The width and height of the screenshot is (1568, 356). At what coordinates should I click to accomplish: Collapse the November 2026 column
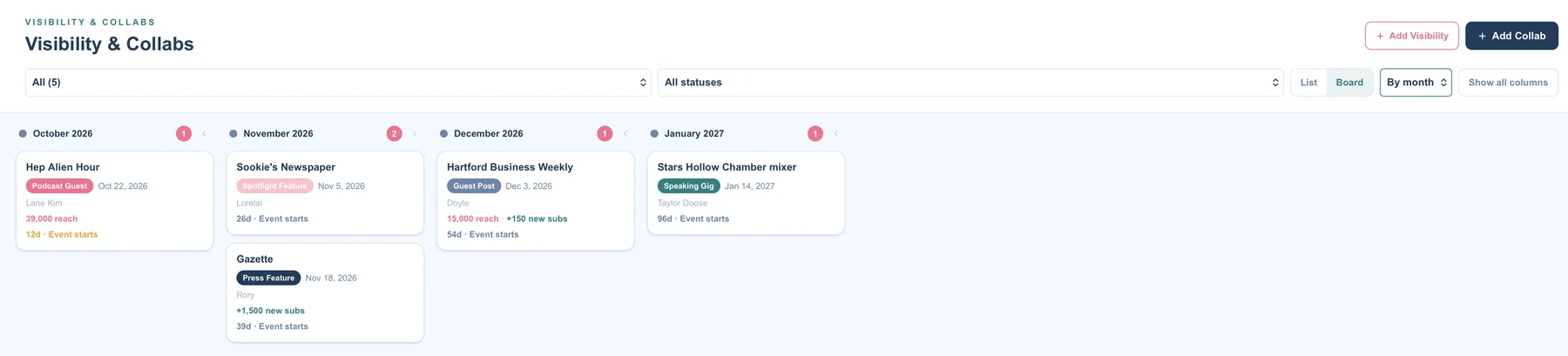(x=415, y=134)
